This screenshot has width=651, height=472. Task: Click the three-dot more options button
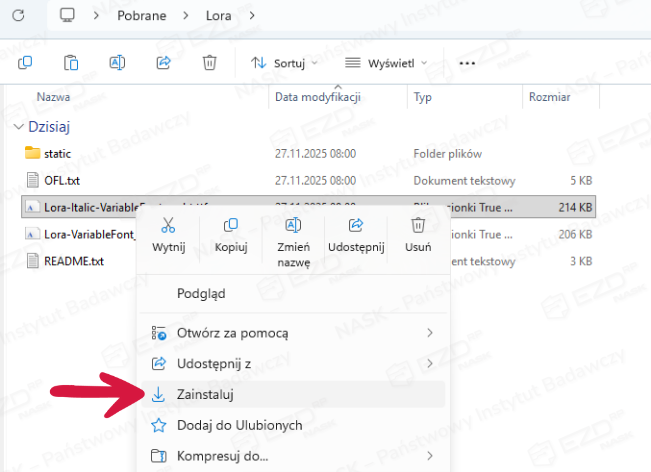466,63
